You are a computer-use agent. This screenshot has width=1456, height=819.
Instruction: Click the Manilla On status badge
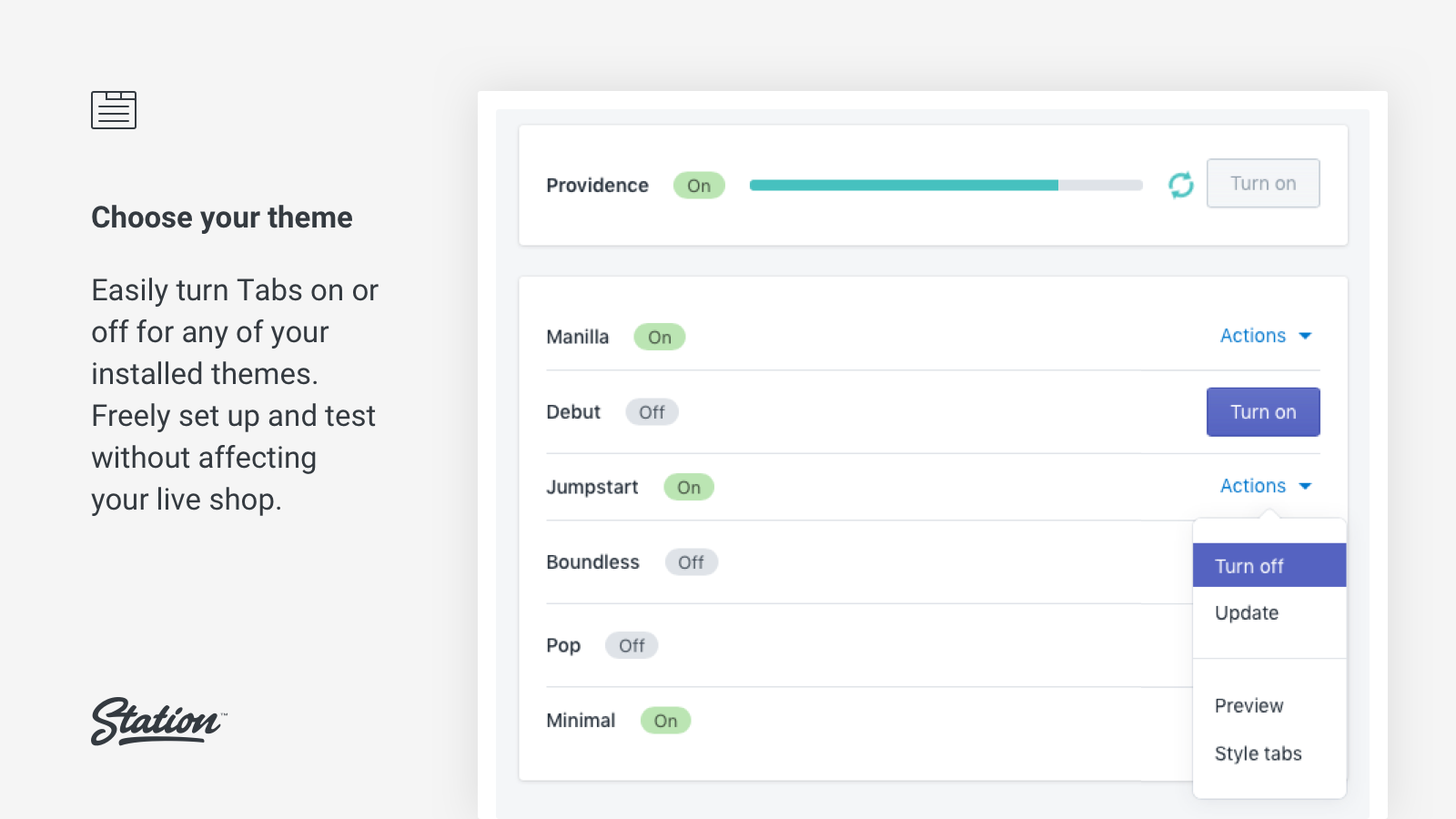coord(660,338)
